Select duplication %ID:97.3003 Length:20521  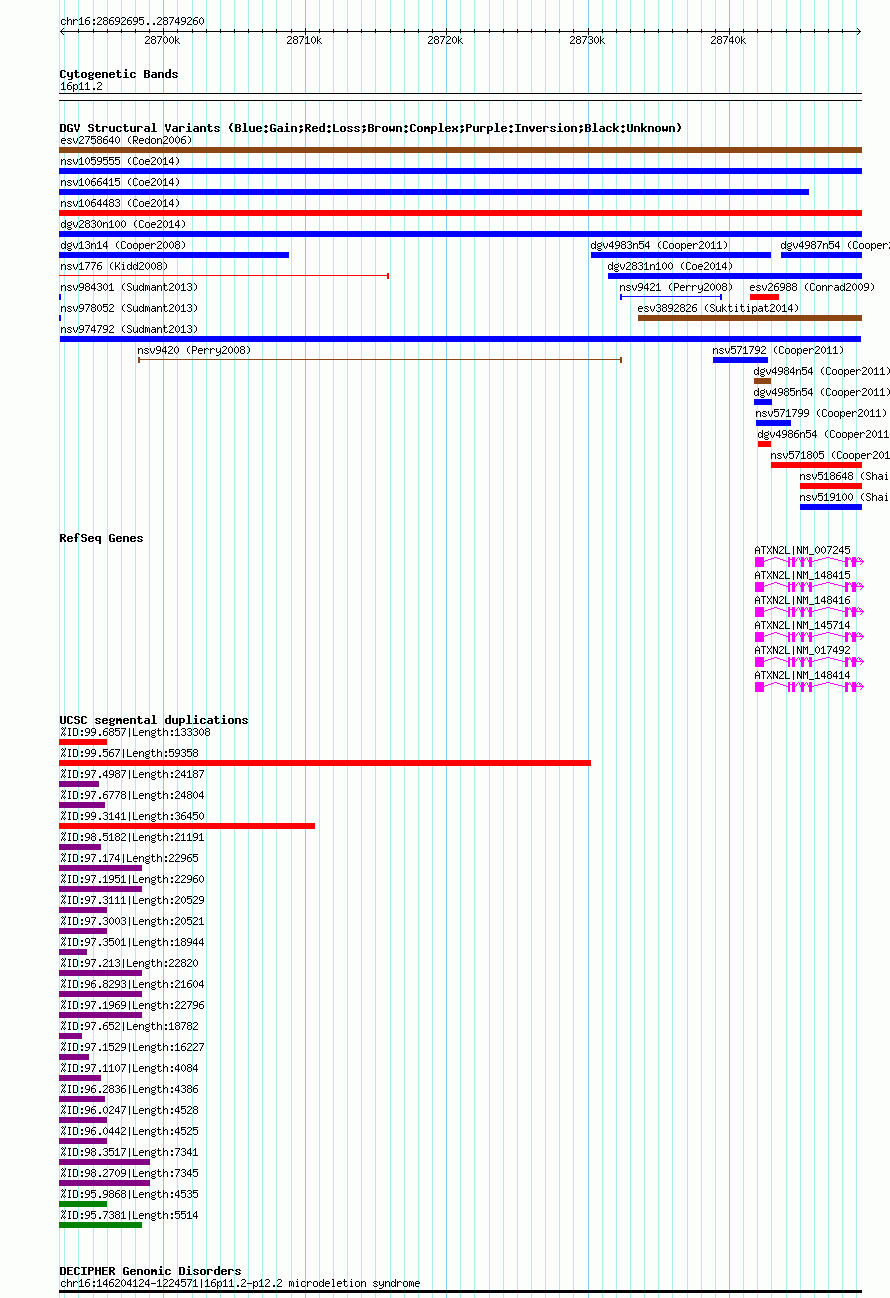83,931
